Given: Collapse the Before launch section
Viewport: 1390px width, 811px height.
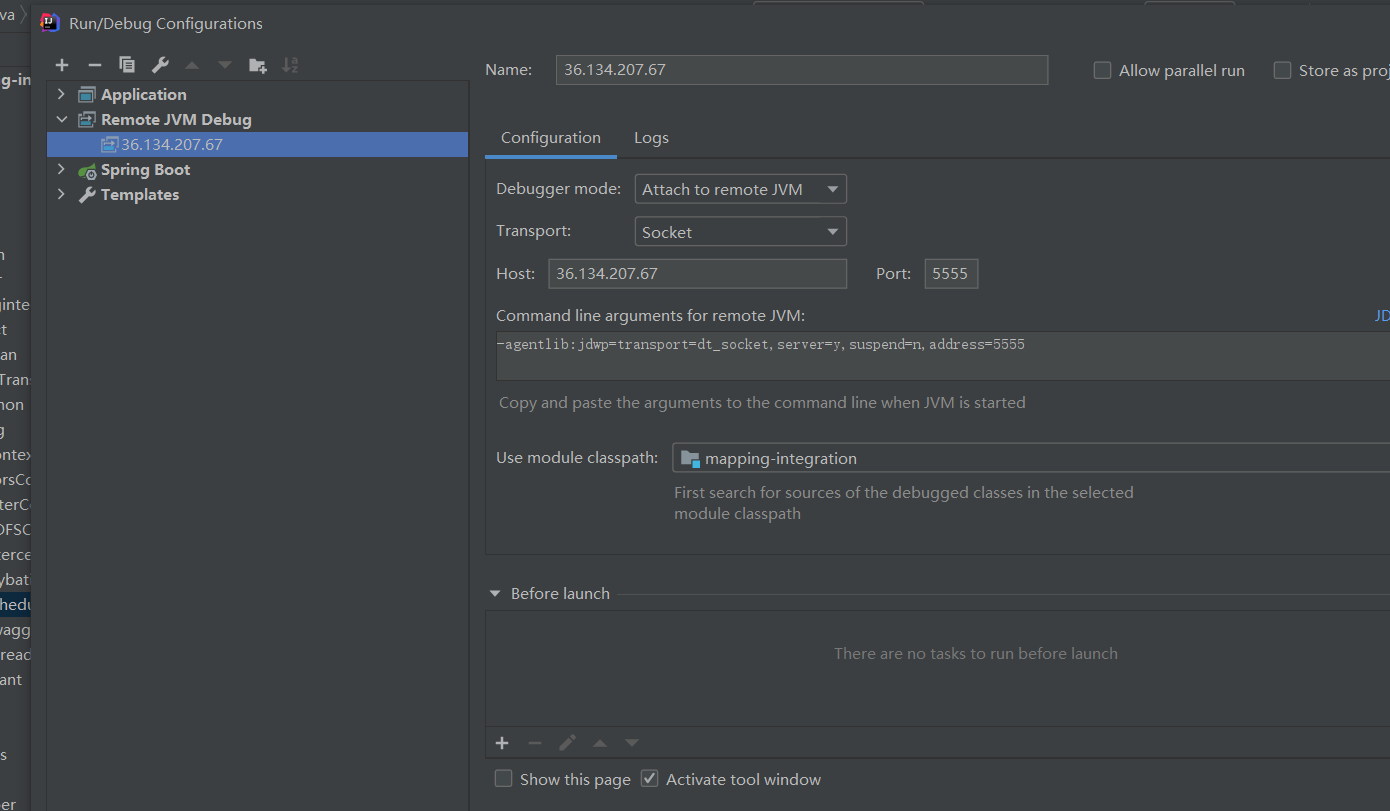Looking at the screenshot, I should pos(495,593).
